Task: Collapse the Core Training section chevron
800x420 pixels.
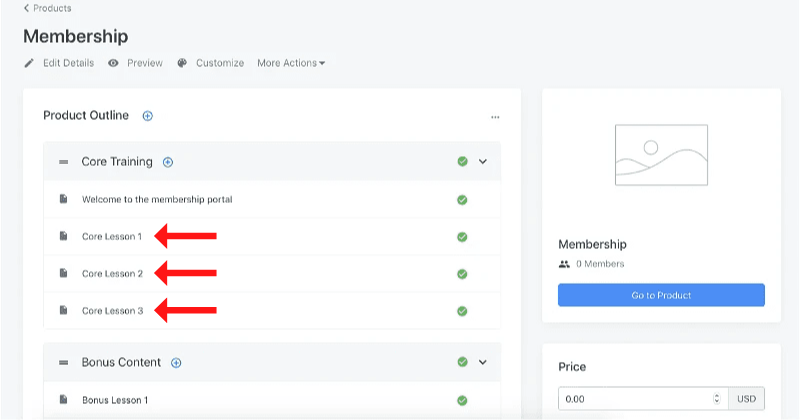Action: [x=483, y=161]
